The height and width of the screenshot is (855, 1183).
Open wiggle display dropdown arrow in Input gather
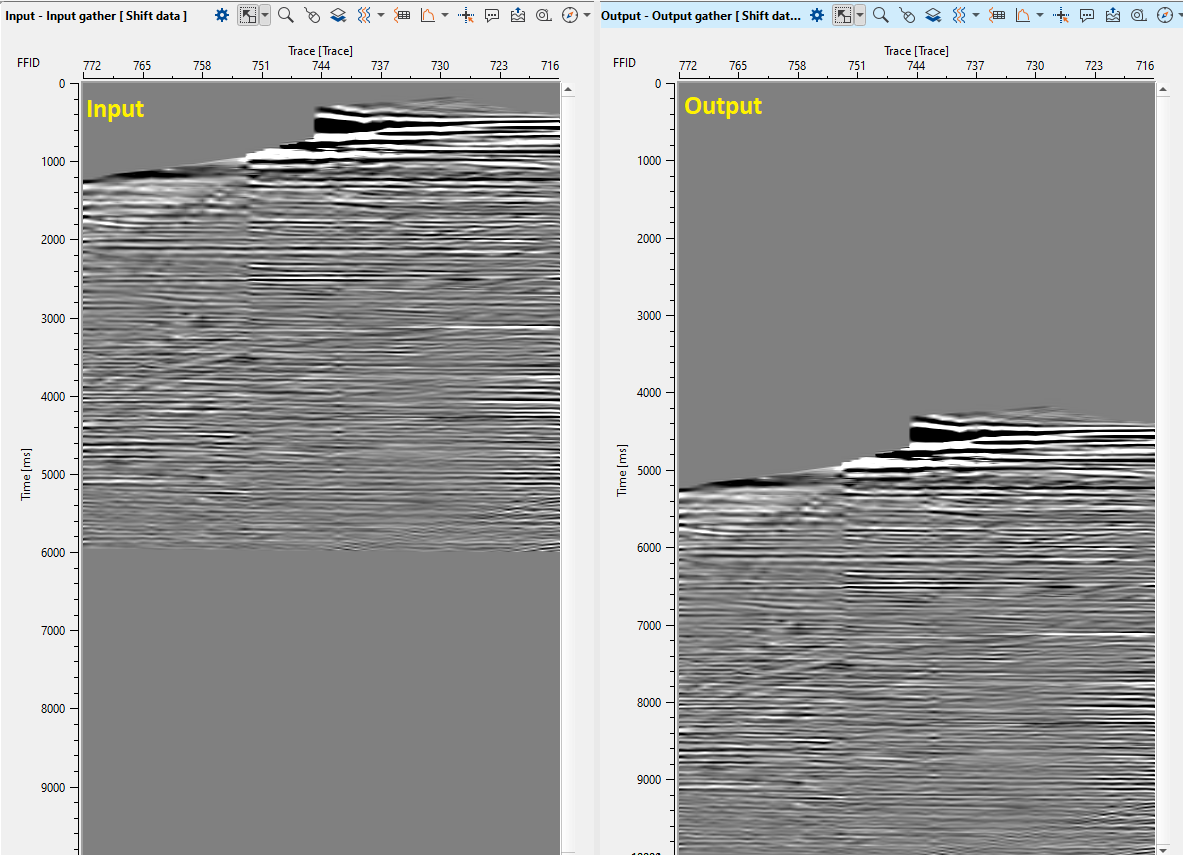coord(381,15)
